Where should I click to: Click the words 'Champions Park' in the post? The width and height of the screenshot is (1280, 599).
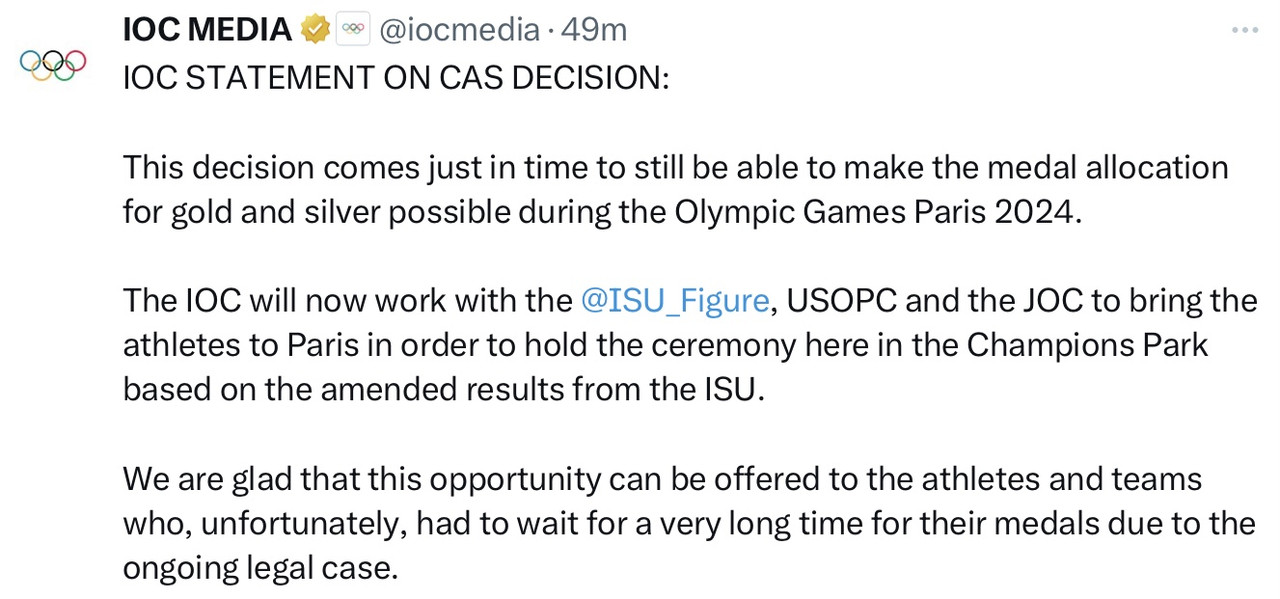(1088, 345)
